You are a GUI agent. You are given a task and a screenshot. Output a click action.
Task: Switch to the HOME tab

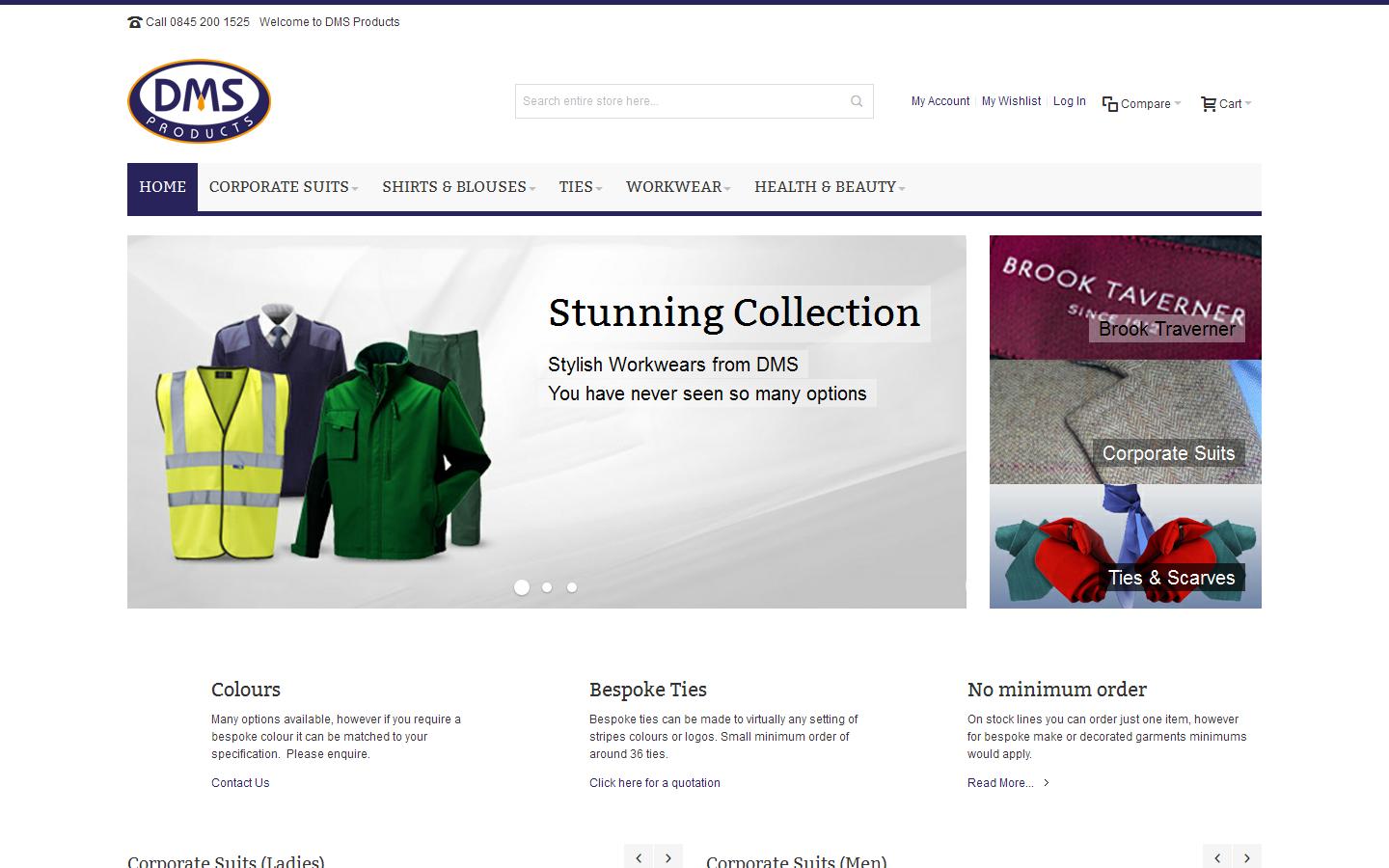point(162,187)
